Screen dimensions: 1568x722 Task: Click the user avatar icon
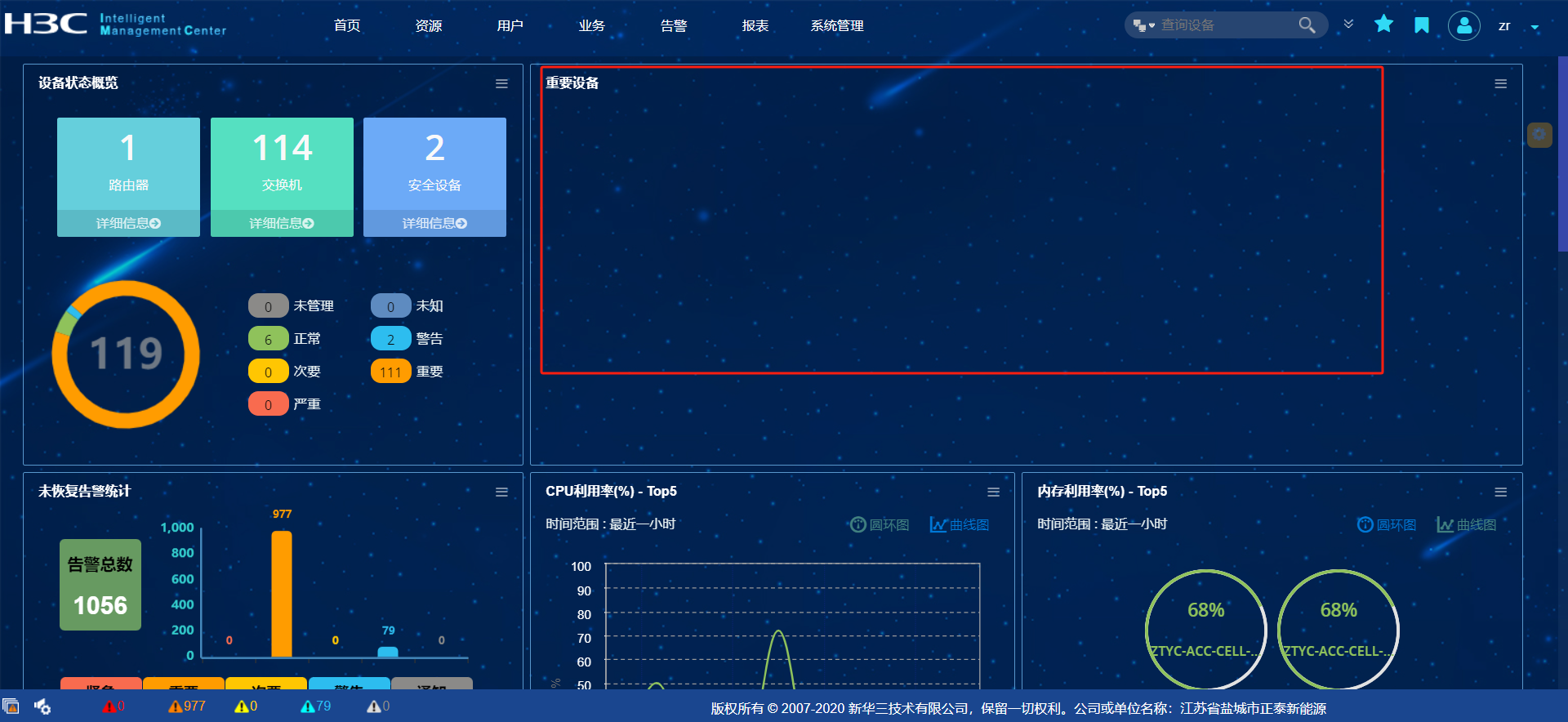point(1464,25)
